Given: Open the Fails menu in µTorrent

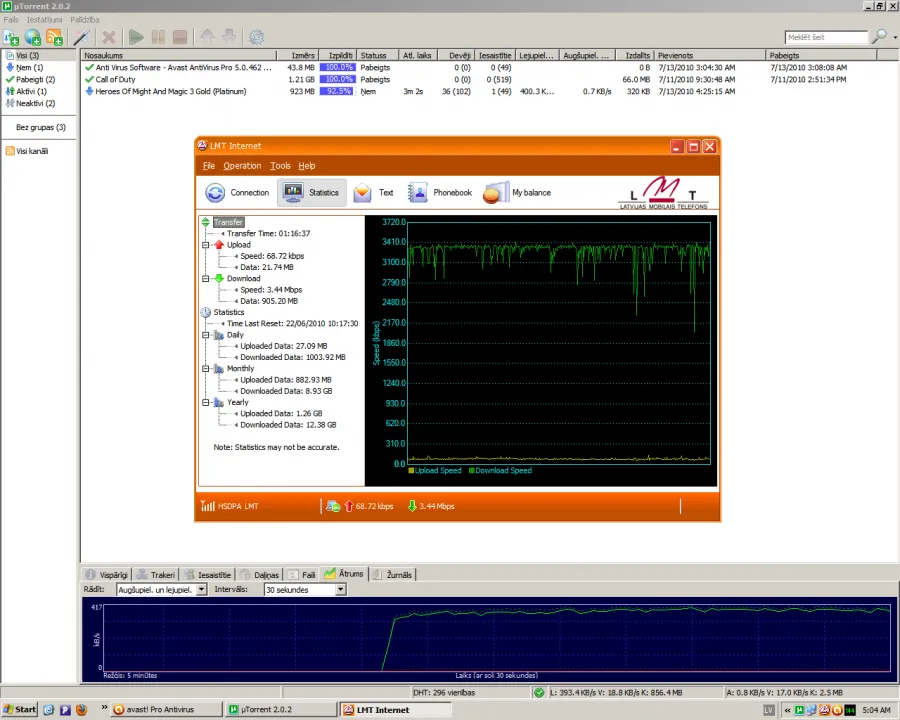Looking at the screenshot, I should [11, 20].
